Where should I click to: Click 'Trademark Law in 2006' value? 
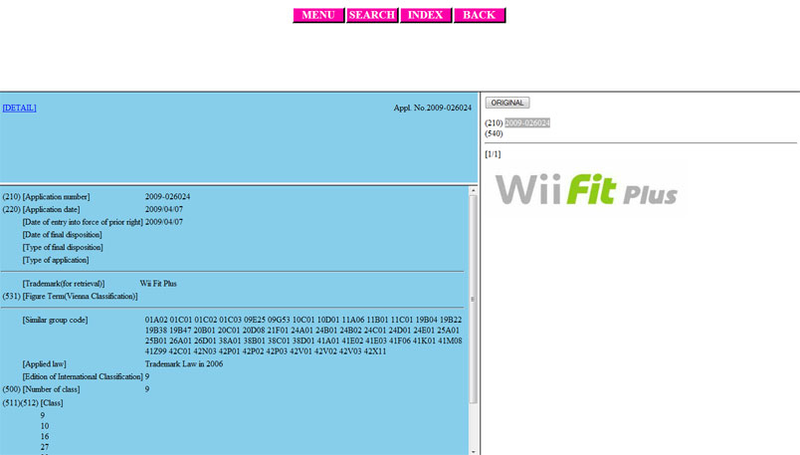184,364
